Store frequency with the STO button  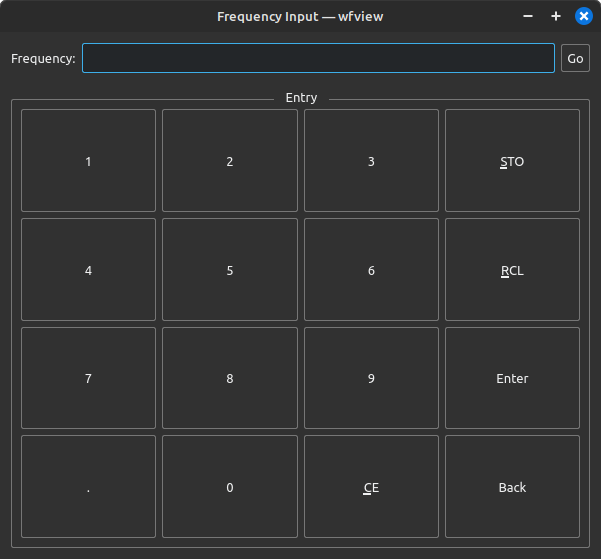click(x=512, y=160)
